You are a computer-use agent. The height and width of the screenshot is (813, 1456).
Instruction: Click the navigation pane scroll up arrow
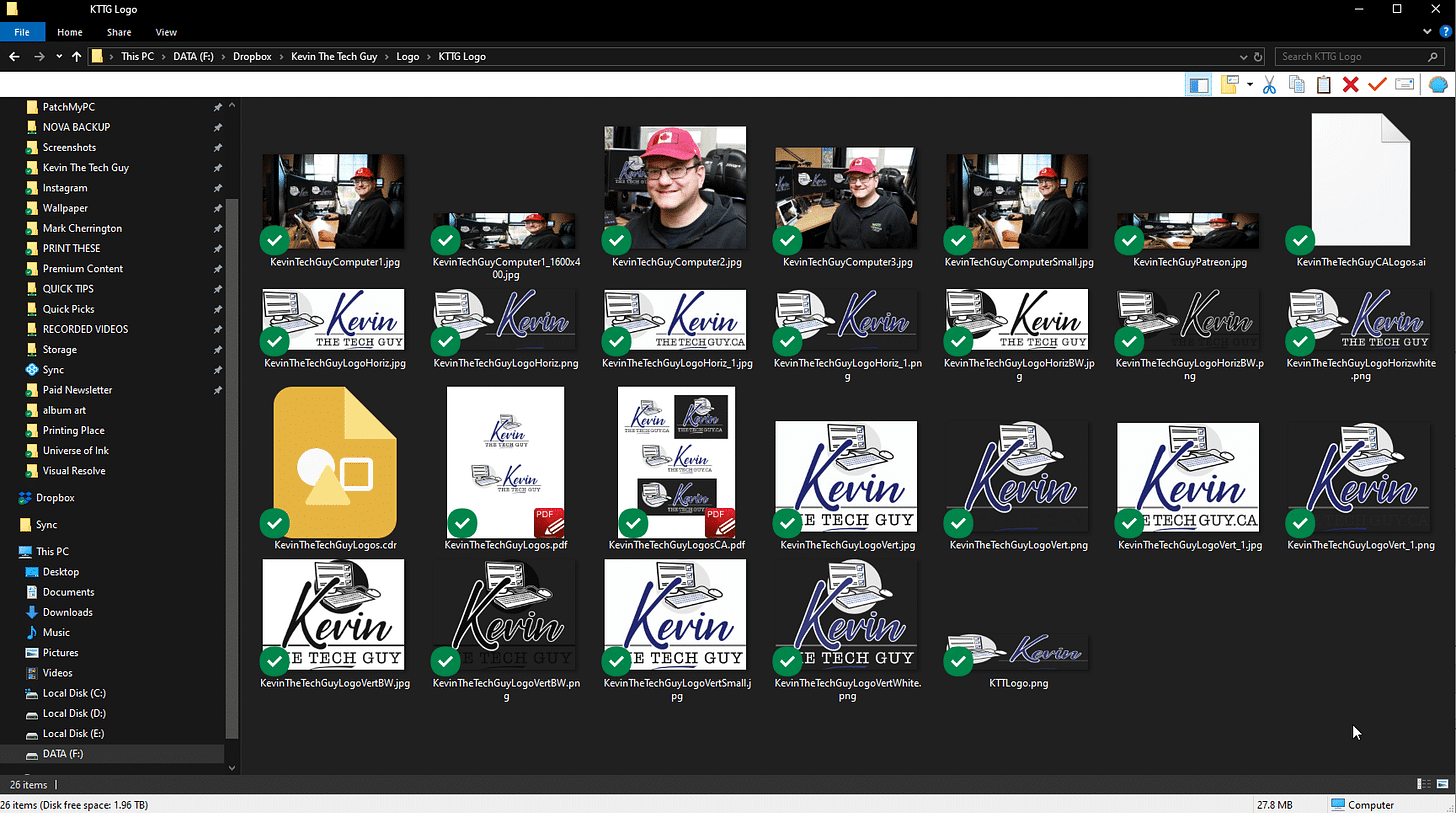pyautogui.click(x=233, y=105)
